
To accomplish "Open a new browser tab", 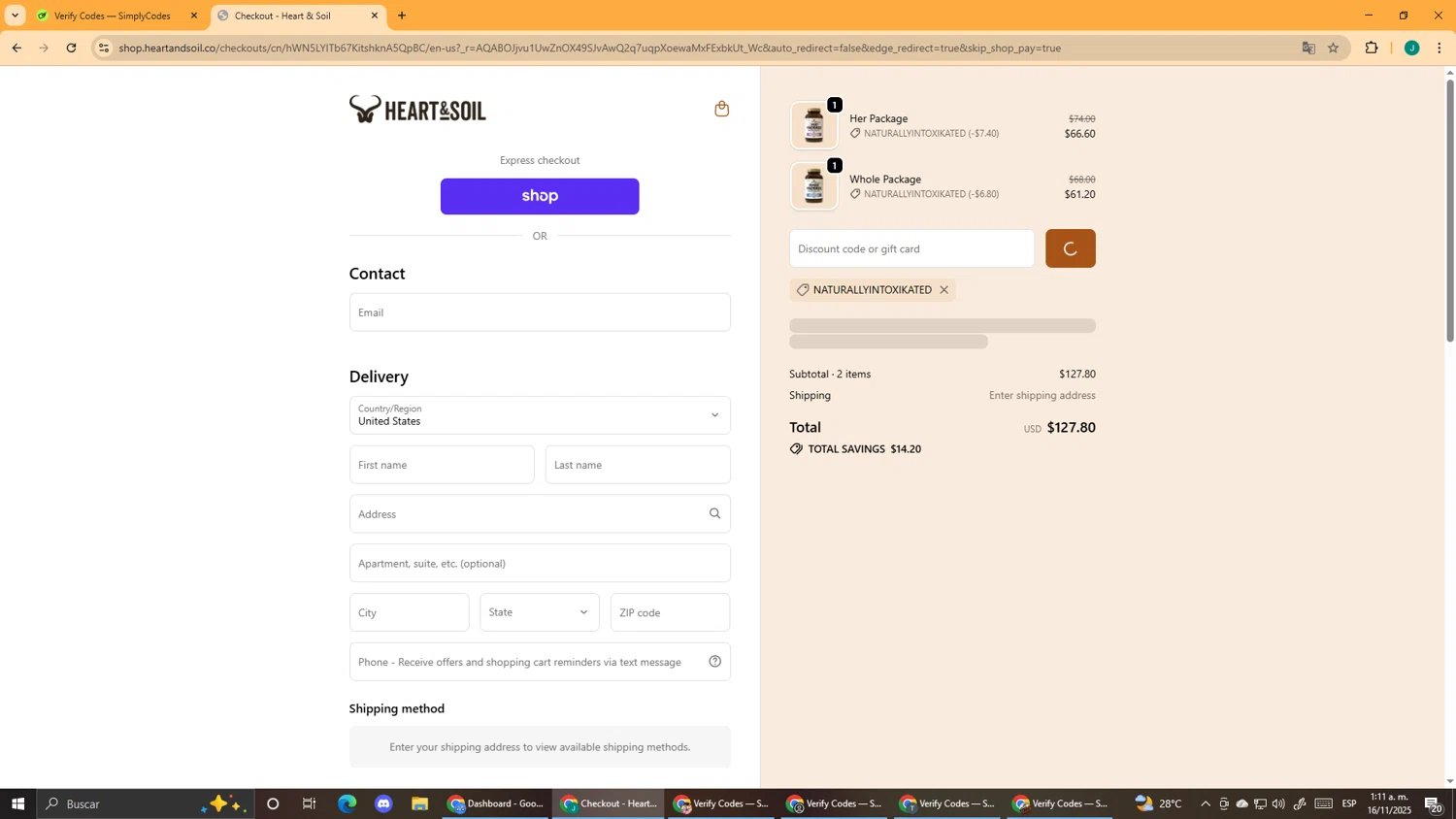I will click(x=402, y=16).
